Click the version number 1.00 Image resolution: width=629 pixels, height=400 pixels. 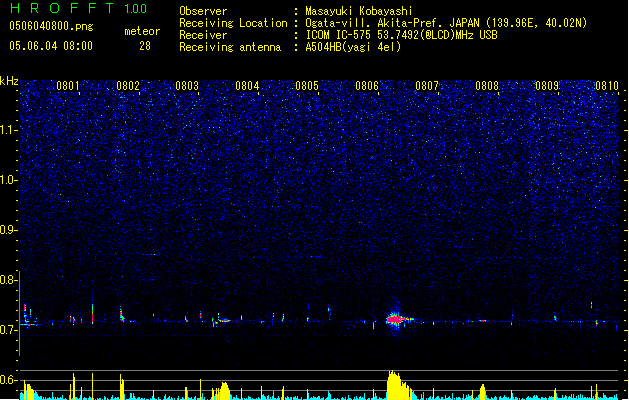coord(136,9)
